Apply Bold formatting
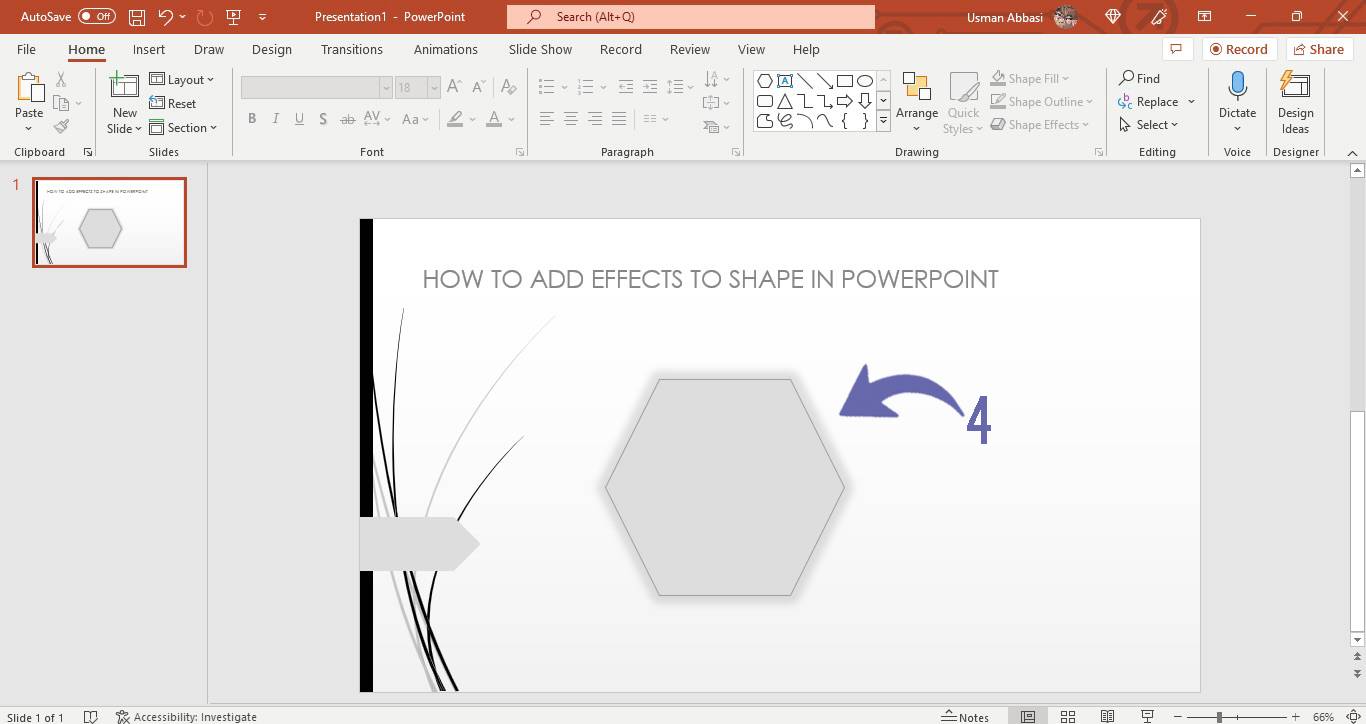 (x=252, y=119)
